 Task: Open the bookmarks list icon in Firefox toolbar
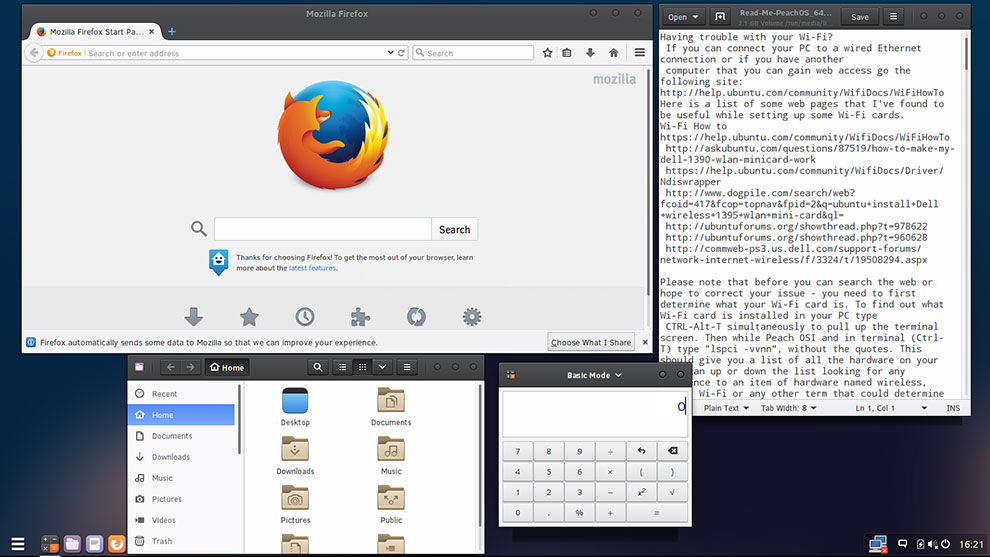pyautogui.click(x=567, y=53)
